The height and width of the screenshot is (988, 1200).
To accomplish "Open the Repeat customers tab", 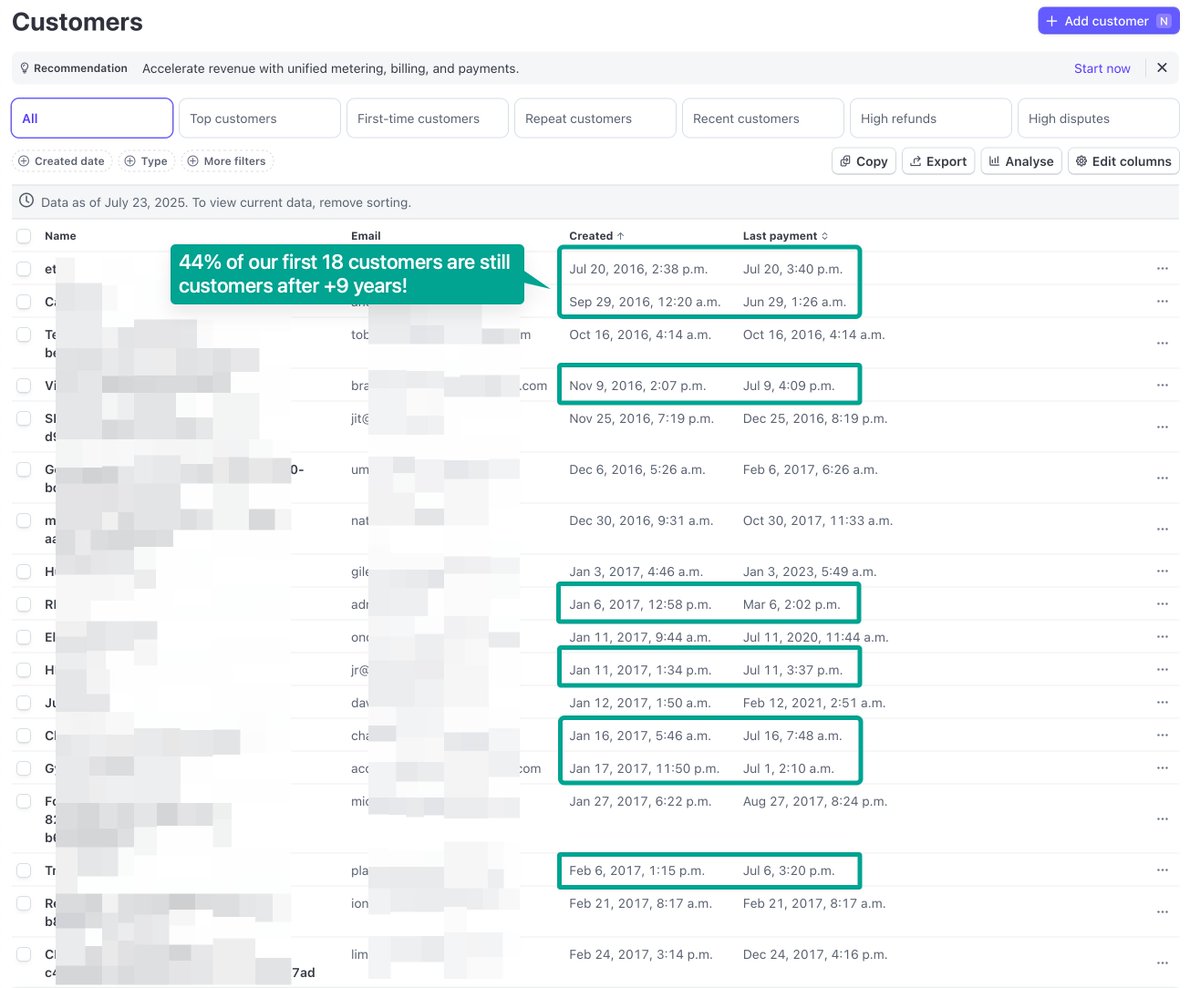I will coord(595,118).
